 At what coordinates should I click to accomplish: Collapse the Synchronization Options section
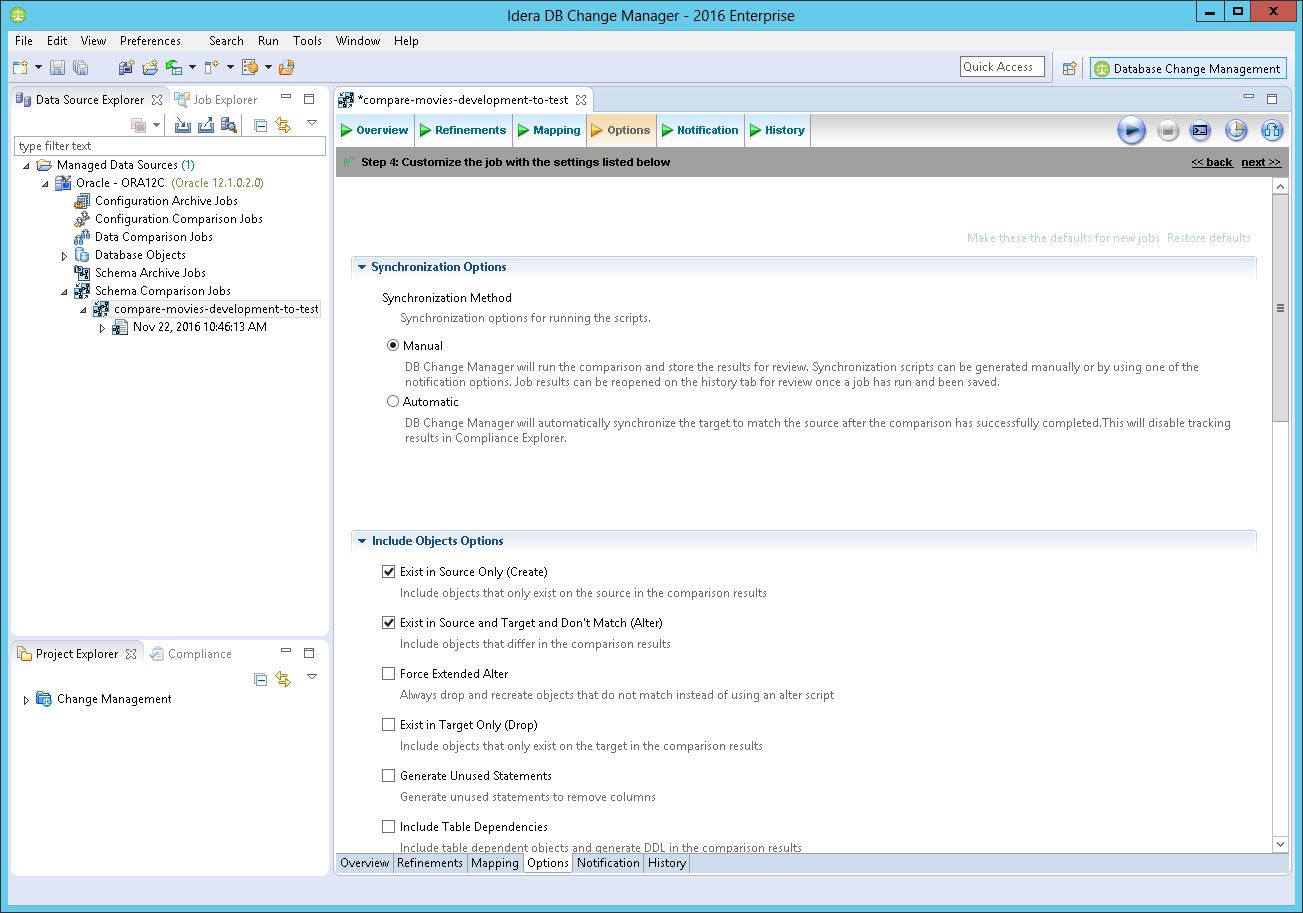coord(362,267)
